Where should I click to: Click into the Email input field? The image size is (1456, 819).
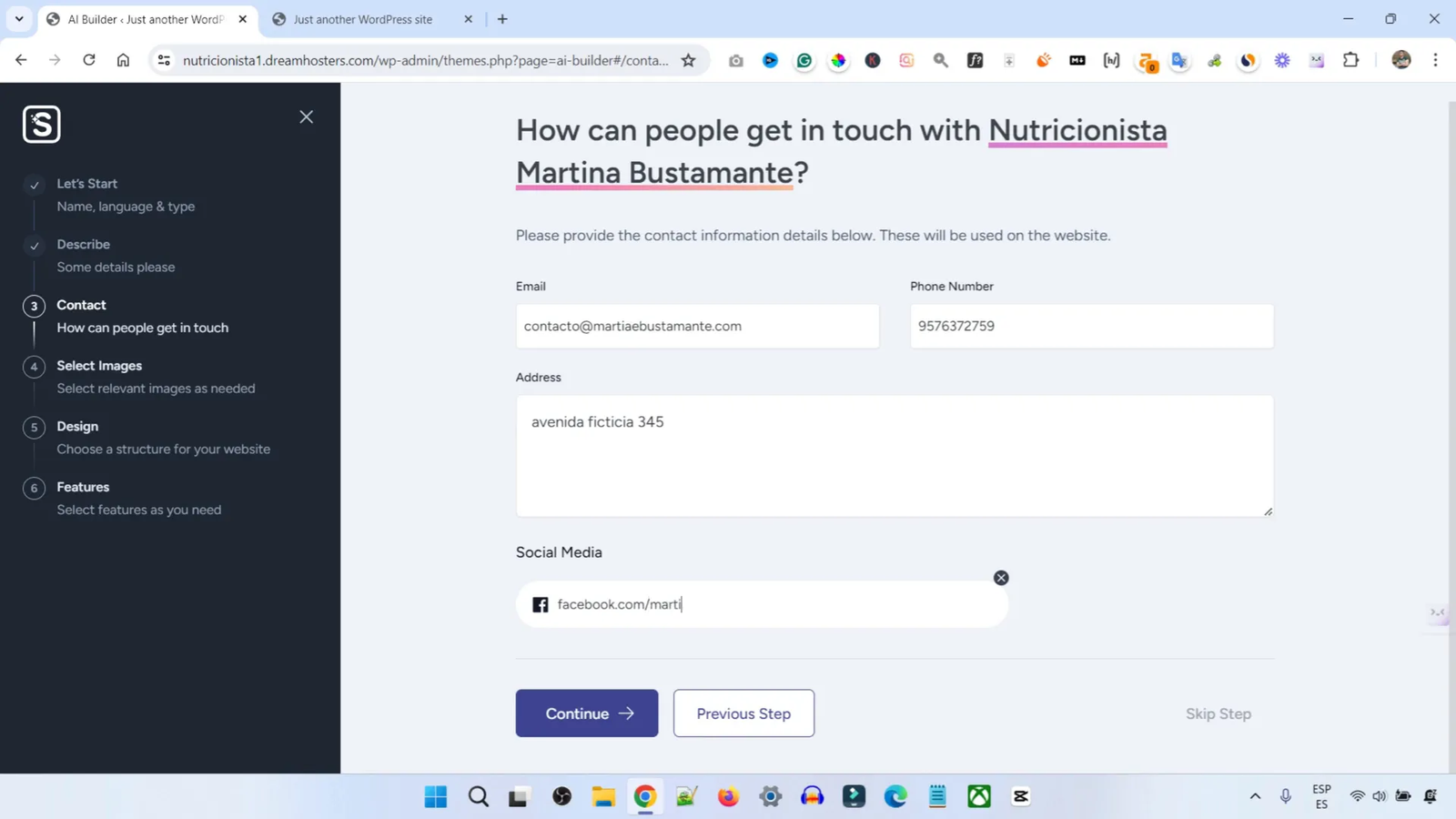click(x=697, y=327)
